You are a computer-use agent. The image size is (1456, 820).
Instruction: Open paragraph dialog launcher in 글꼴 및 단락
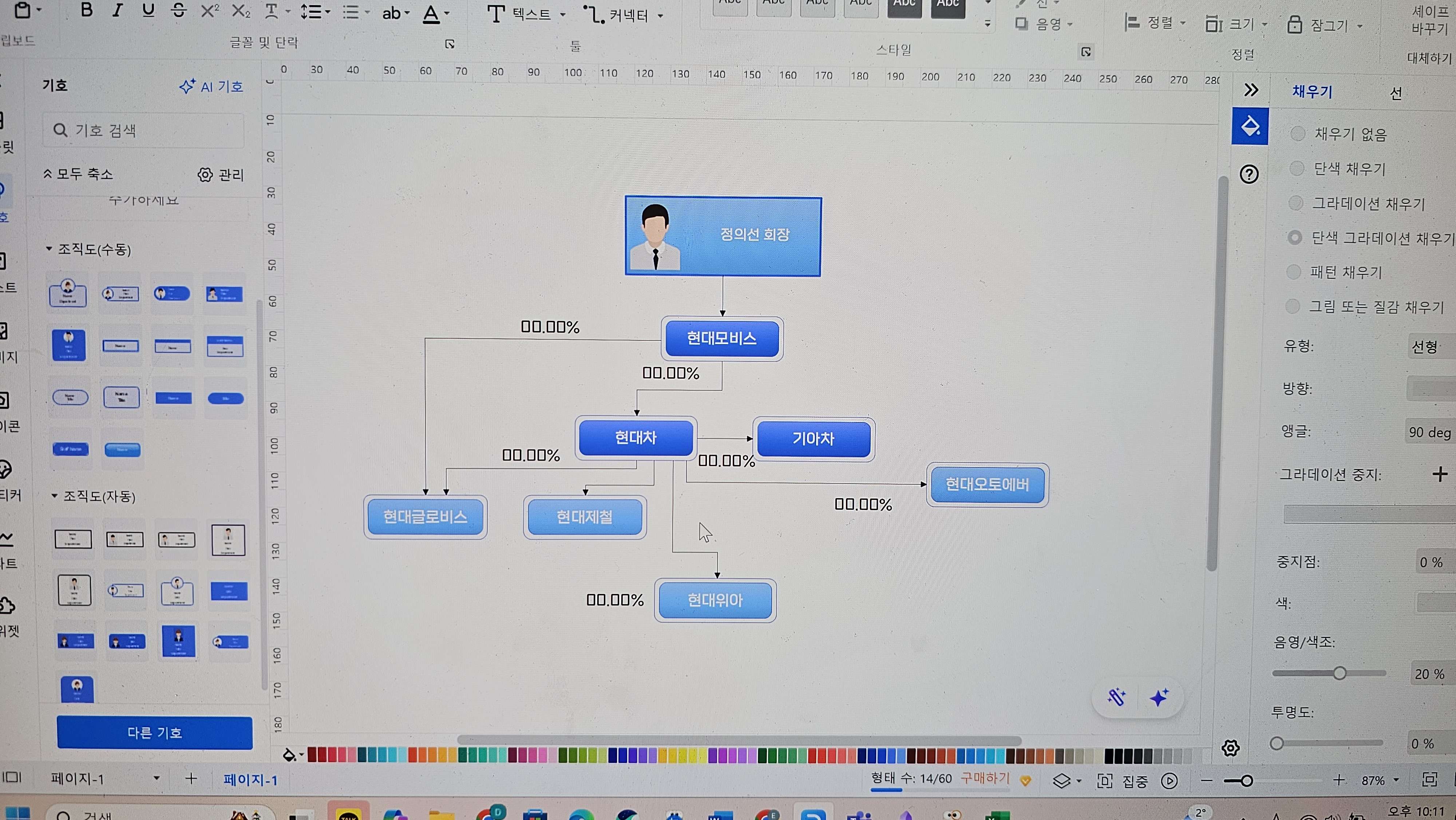[450, 44]
